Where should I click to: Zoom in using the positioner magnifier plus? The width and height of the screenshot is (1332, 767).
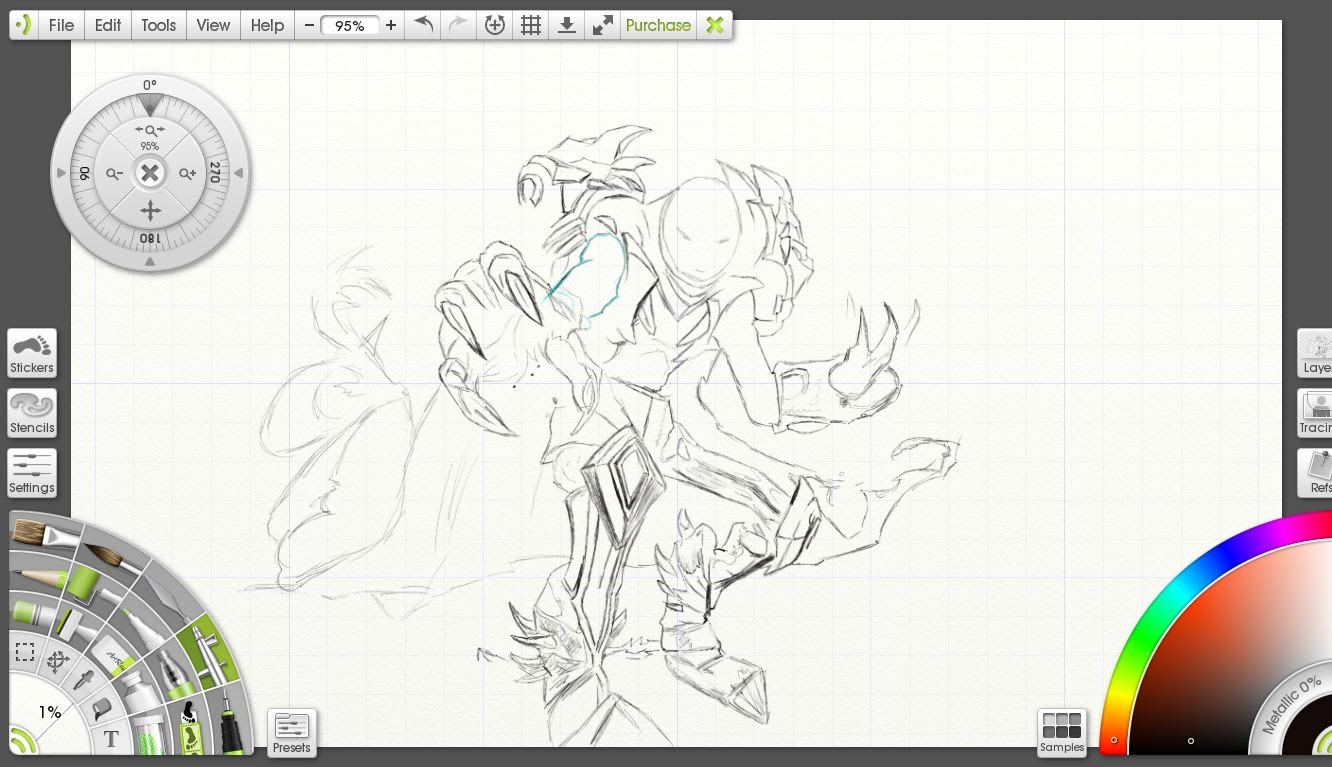[187, 174]
